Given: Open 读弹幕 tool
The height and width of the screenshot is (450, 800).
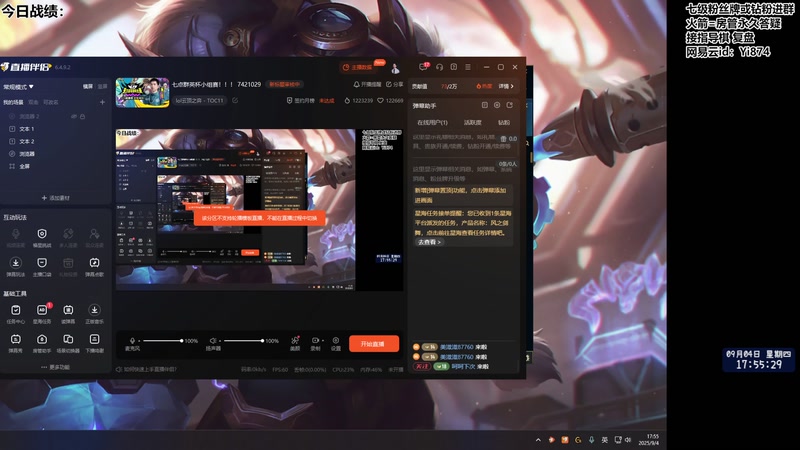Looking at the screenshot, I should point(68,314).
